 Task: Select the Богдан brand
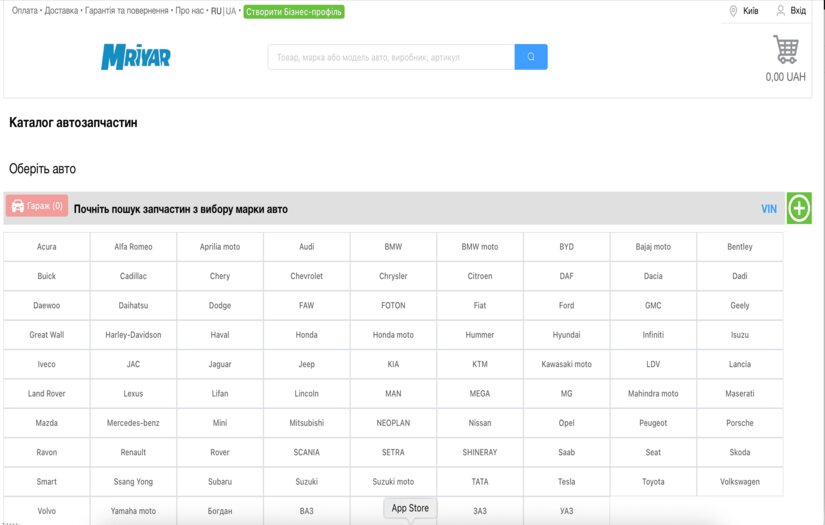(220, 511)
